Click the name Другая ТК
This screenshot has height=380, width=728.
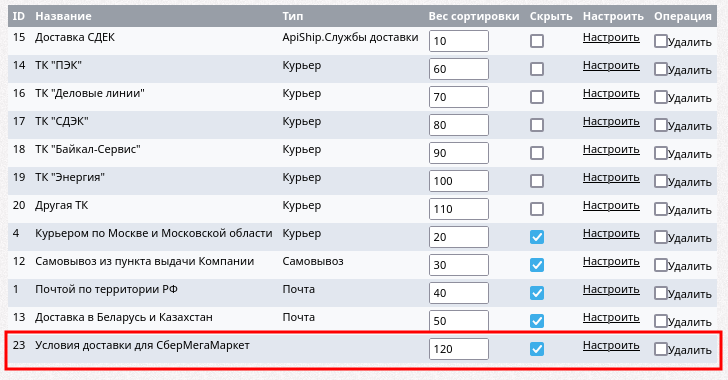point(61,205)
